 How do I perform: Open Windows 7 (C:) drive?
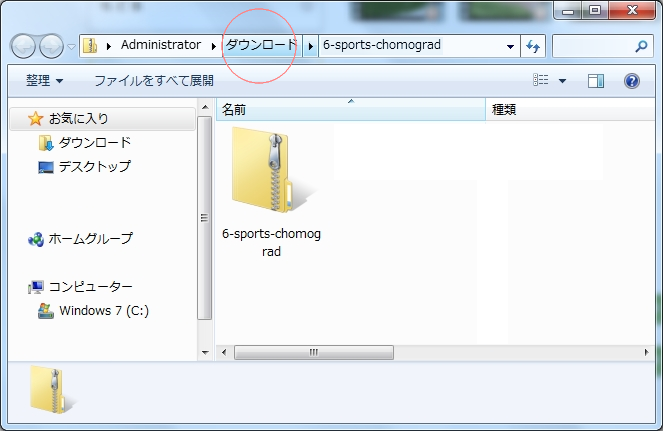tap(103, 310)
